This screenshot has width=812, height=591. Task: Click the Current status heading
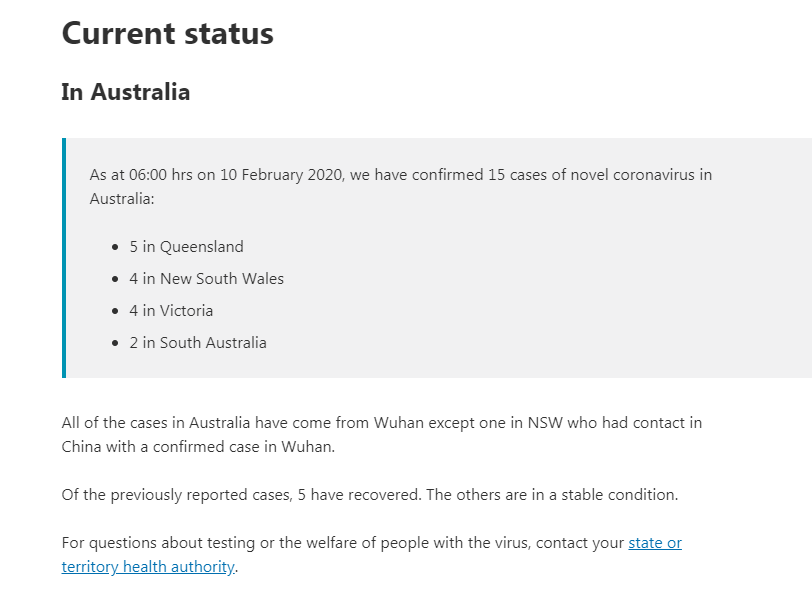pos(167,34)
